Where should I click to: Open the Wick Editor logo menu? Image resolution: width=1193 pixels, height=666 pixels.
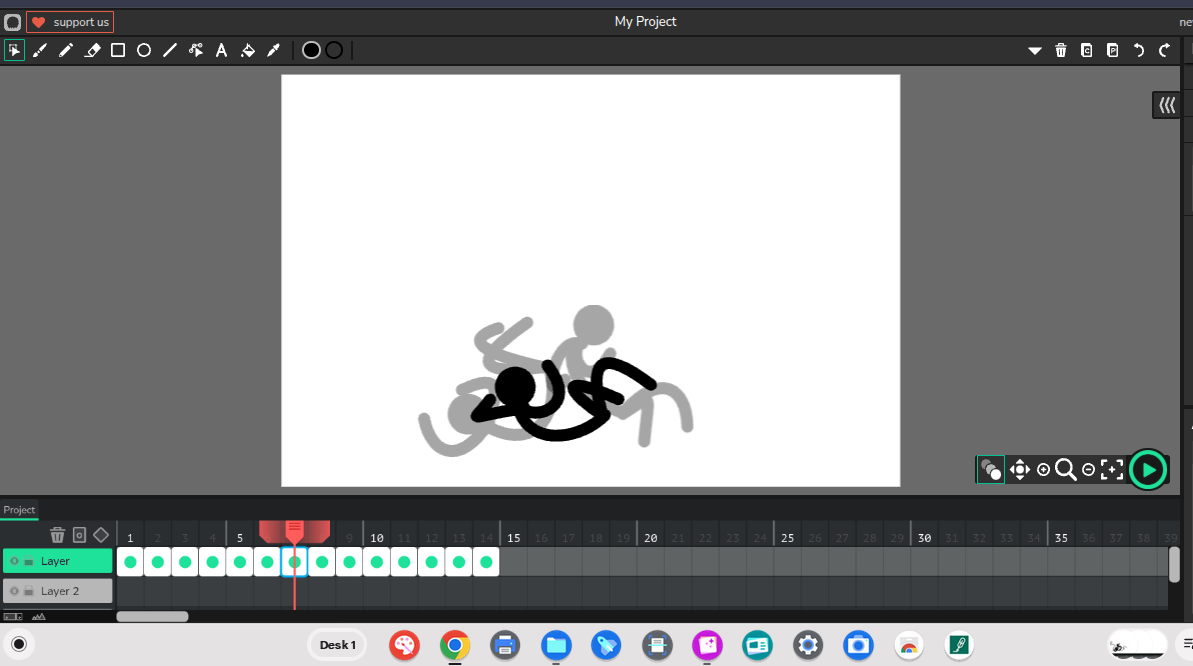click(x=13, y=22)
